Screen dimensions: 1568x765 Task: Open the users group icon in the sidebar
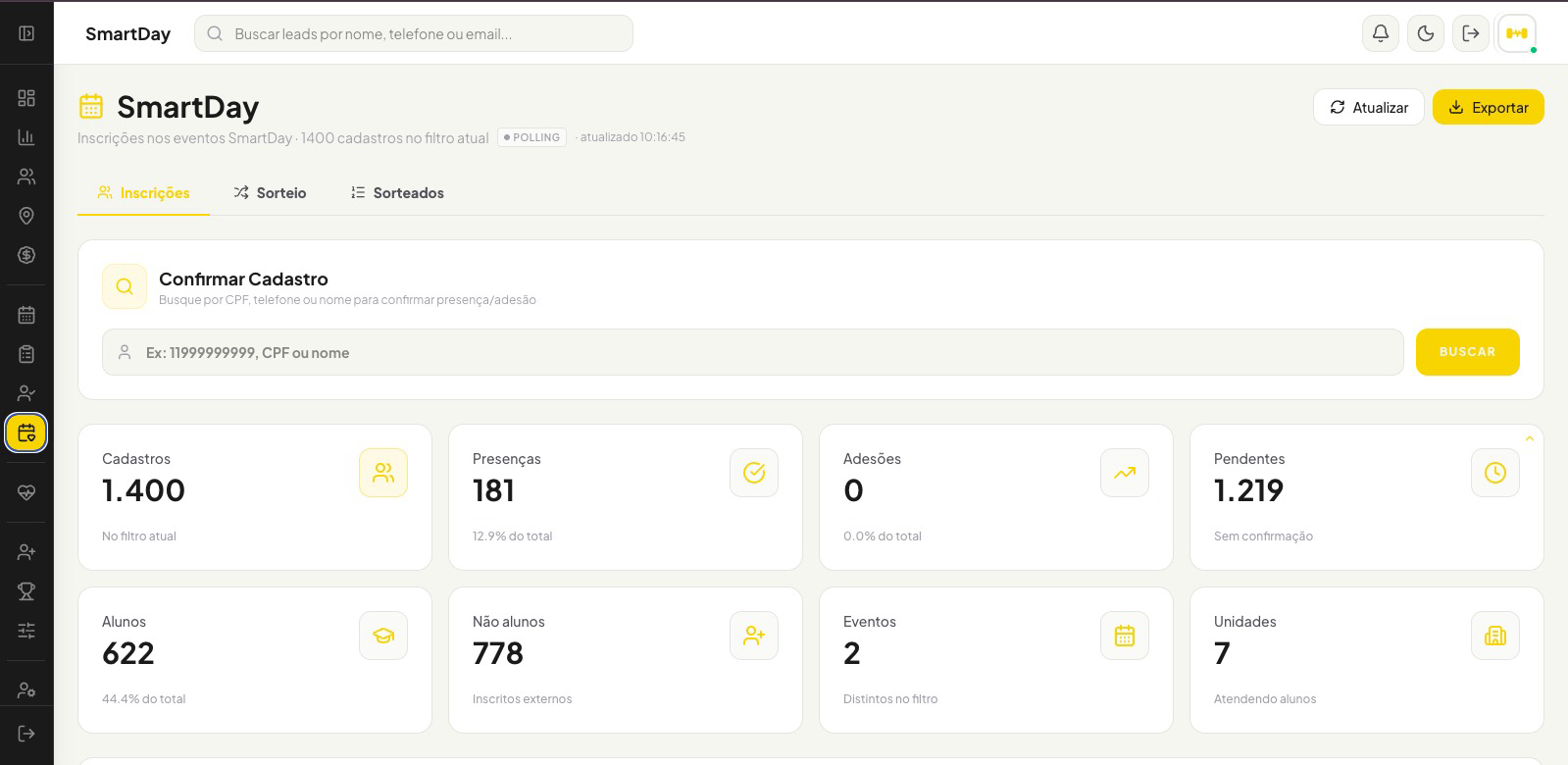click(x=26, y=177)
